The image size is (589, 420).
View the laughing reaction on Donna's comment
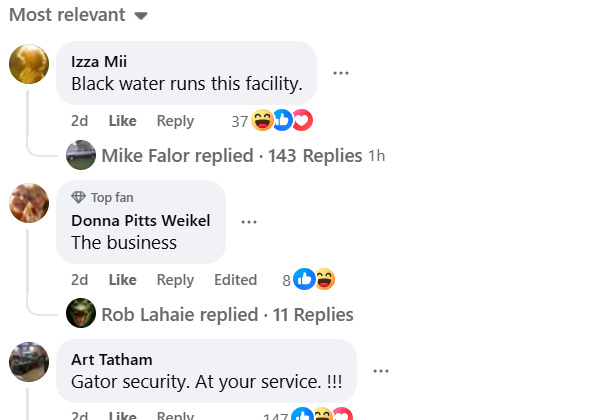click(325, 279)
